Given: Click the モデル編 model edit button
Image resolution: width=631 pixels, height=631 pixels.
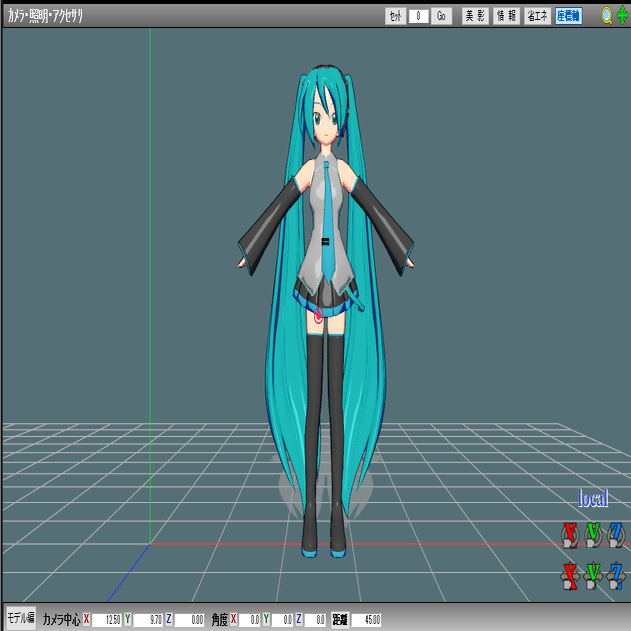Looking at the screenshot, I should (x=21, y=618).
